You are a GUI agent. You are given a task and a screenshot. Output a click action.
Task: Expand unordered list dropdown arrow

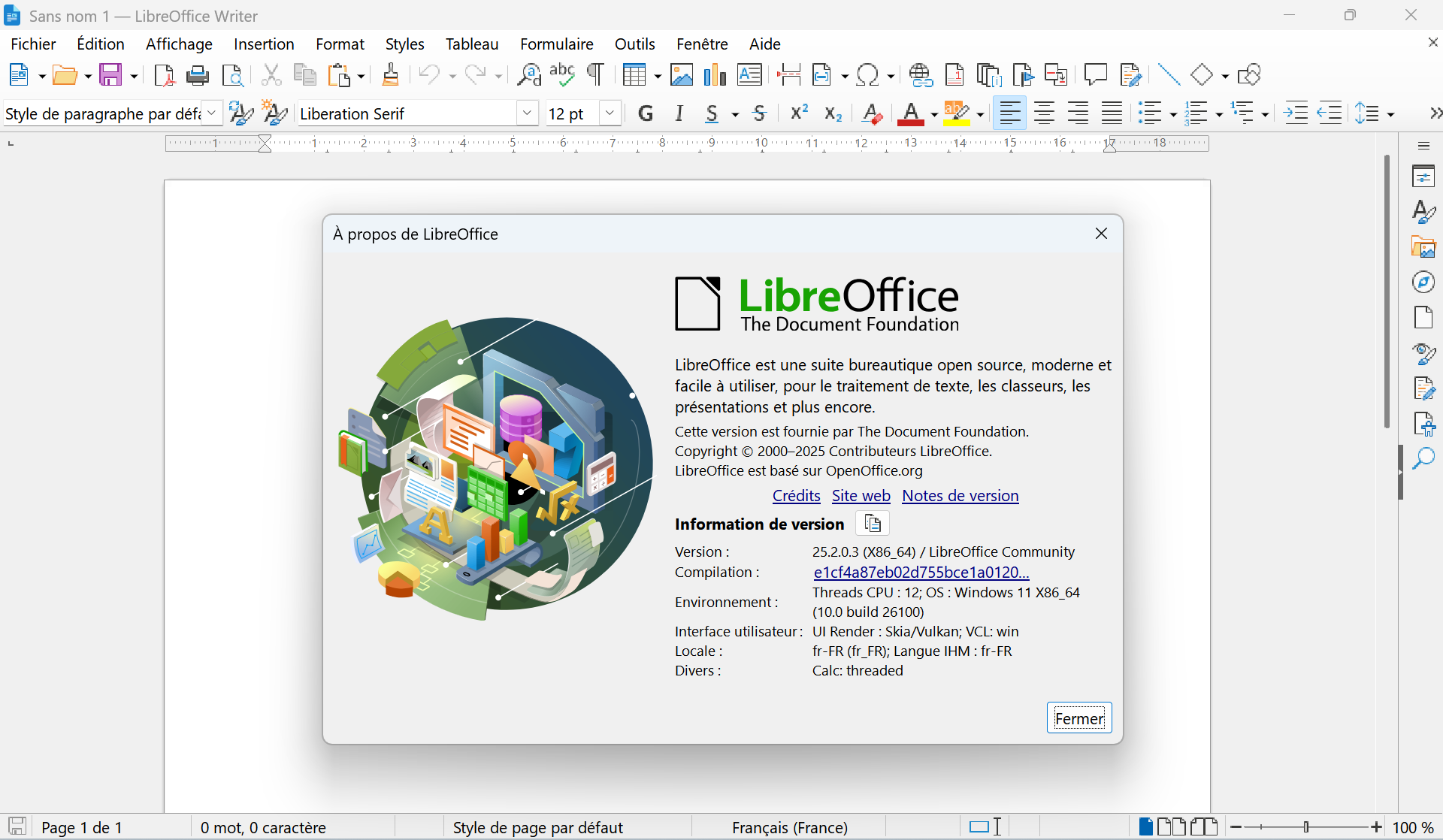pos(1173,114)
